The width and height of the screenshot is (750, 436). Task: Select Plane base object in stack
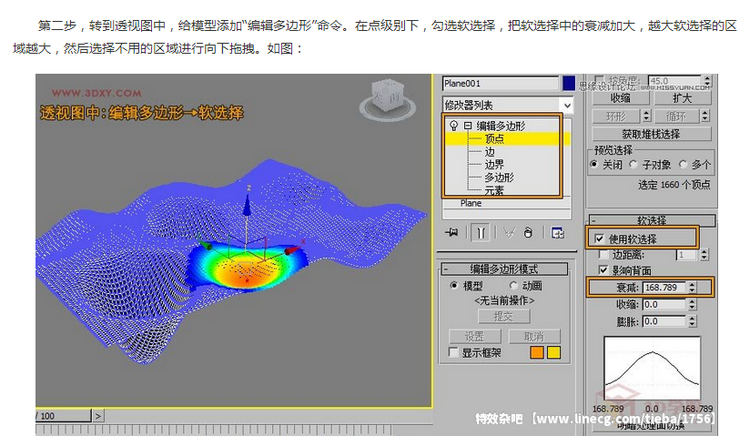471,203
